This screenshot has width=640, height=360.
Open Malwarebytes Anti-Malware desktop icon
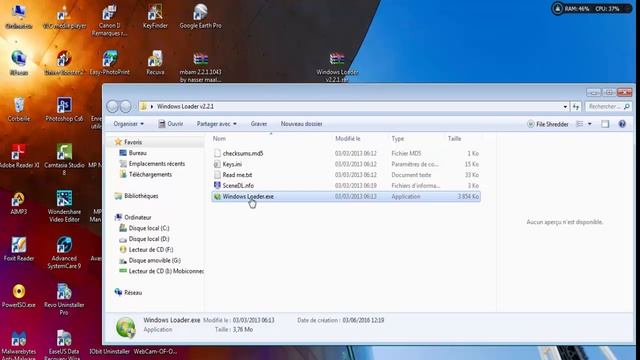pos(19,345)
